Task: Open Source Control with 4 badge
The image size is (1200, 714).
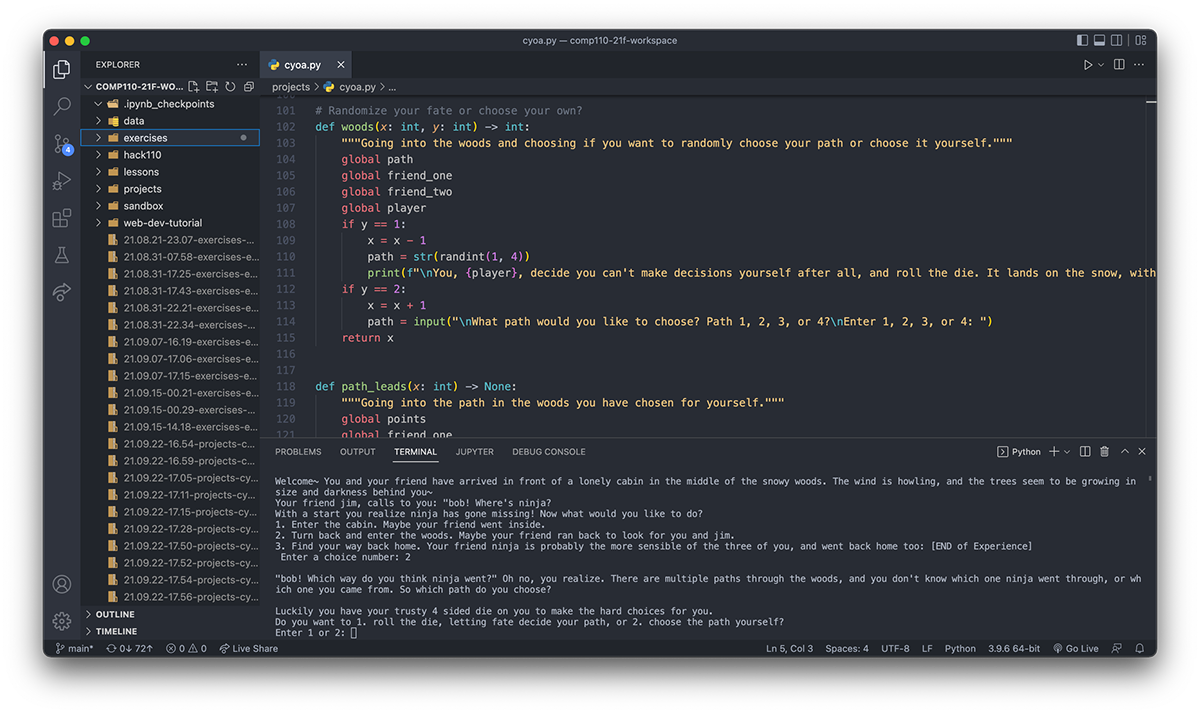Action: coord(62,145)
